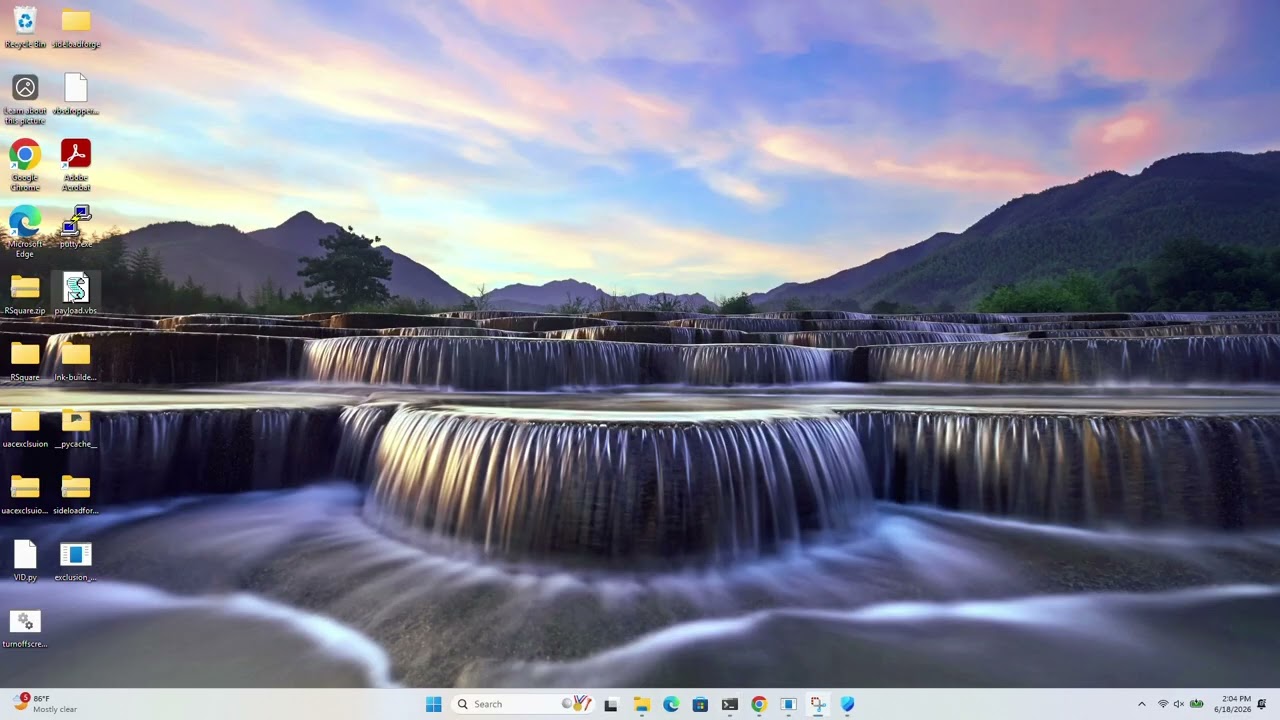Screen dimensions: 1280x720
Task: Select the Microsoft Edge desktop shortcut
Action: (x=25, y=232)
